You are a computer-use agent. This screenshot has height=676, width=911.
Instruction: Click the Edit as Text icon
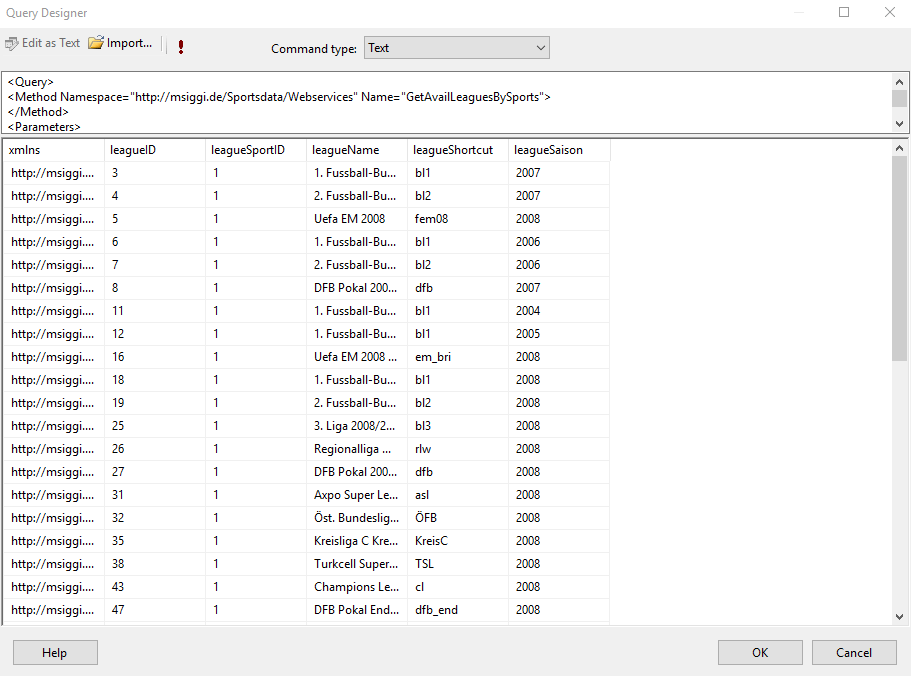[12, 44]
